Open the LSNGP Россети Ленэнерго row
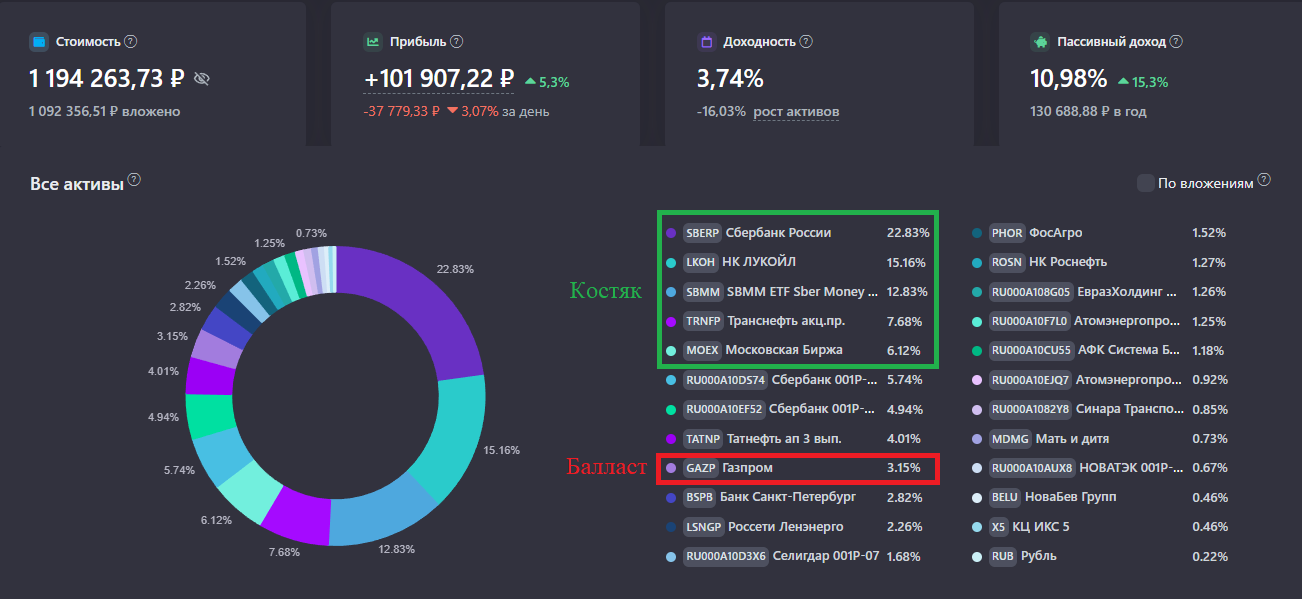The image size is (1302, 599). [798, 526]
